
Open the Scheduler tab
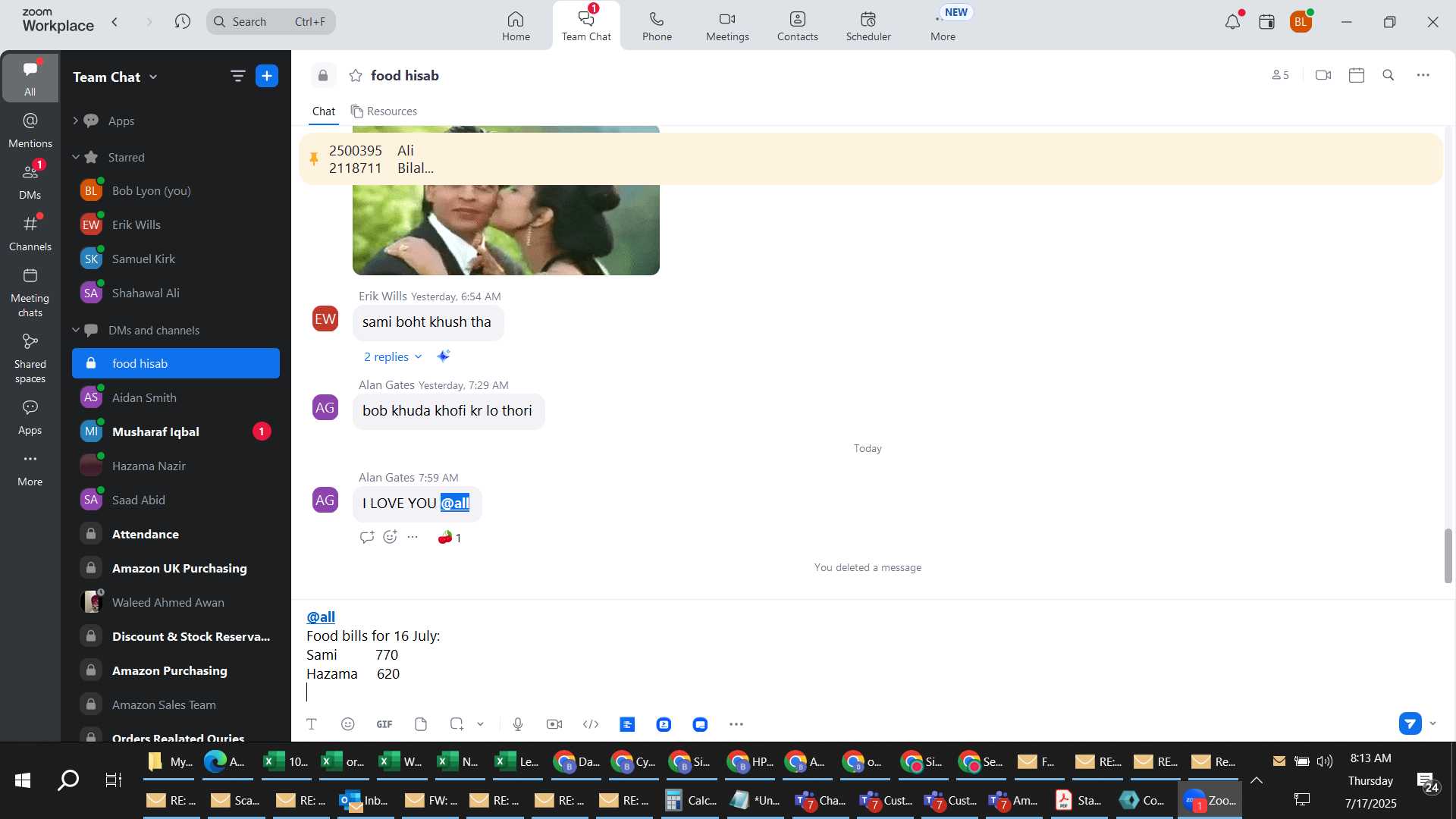pyautogui.click(x=868, y=26)
